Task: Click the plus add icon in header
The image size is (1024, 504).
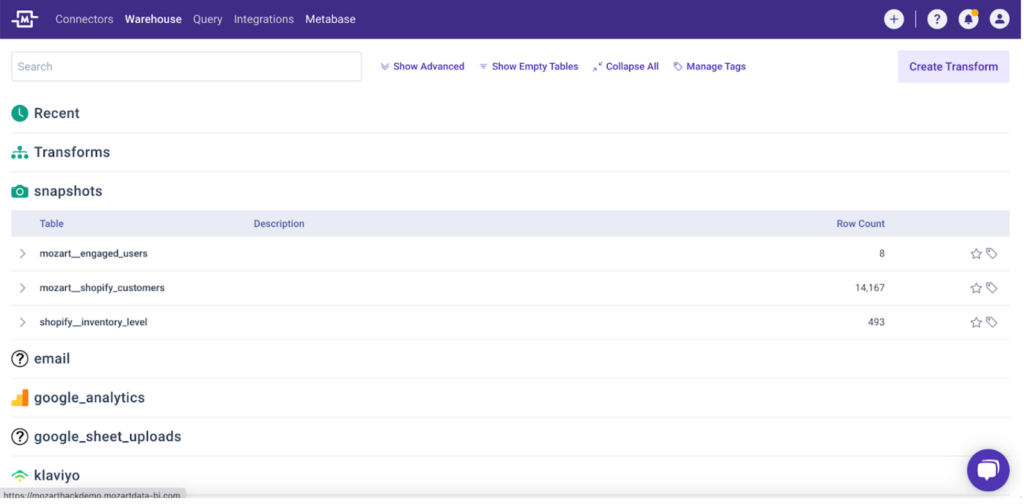Action: 893,20
